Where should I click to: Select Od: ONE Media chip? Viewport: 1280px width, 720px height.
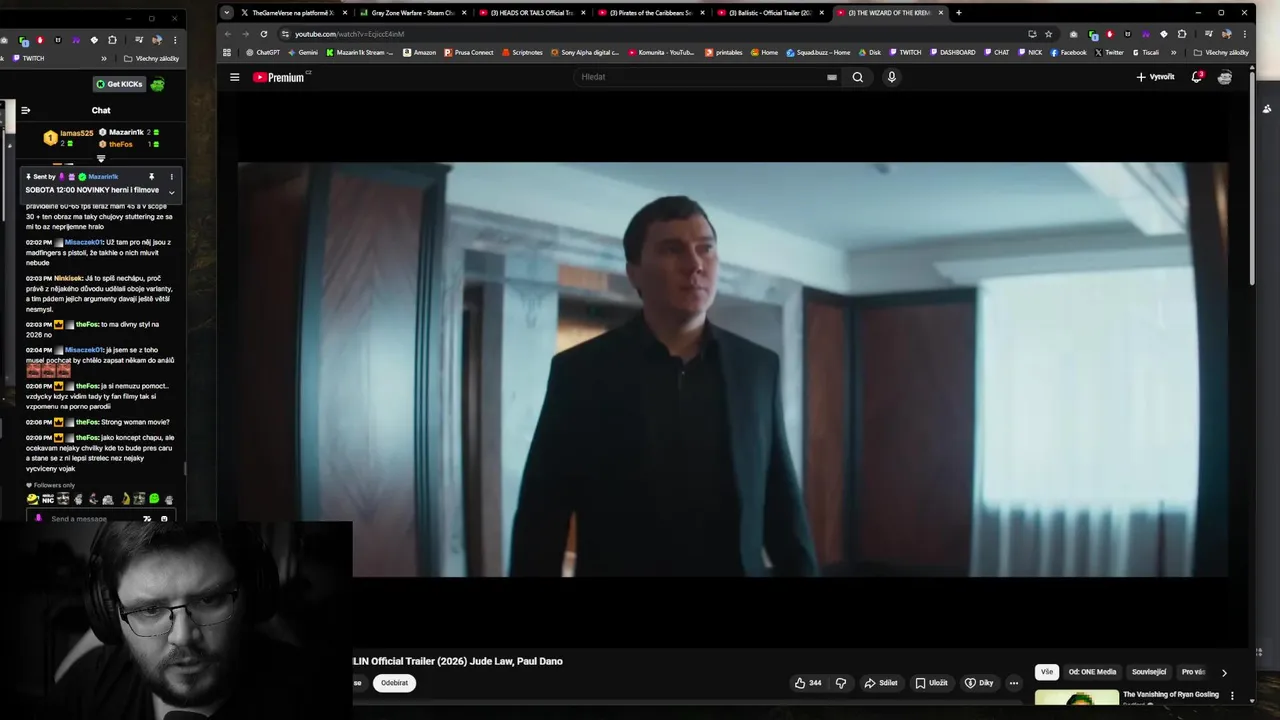tap(1092, 672)
